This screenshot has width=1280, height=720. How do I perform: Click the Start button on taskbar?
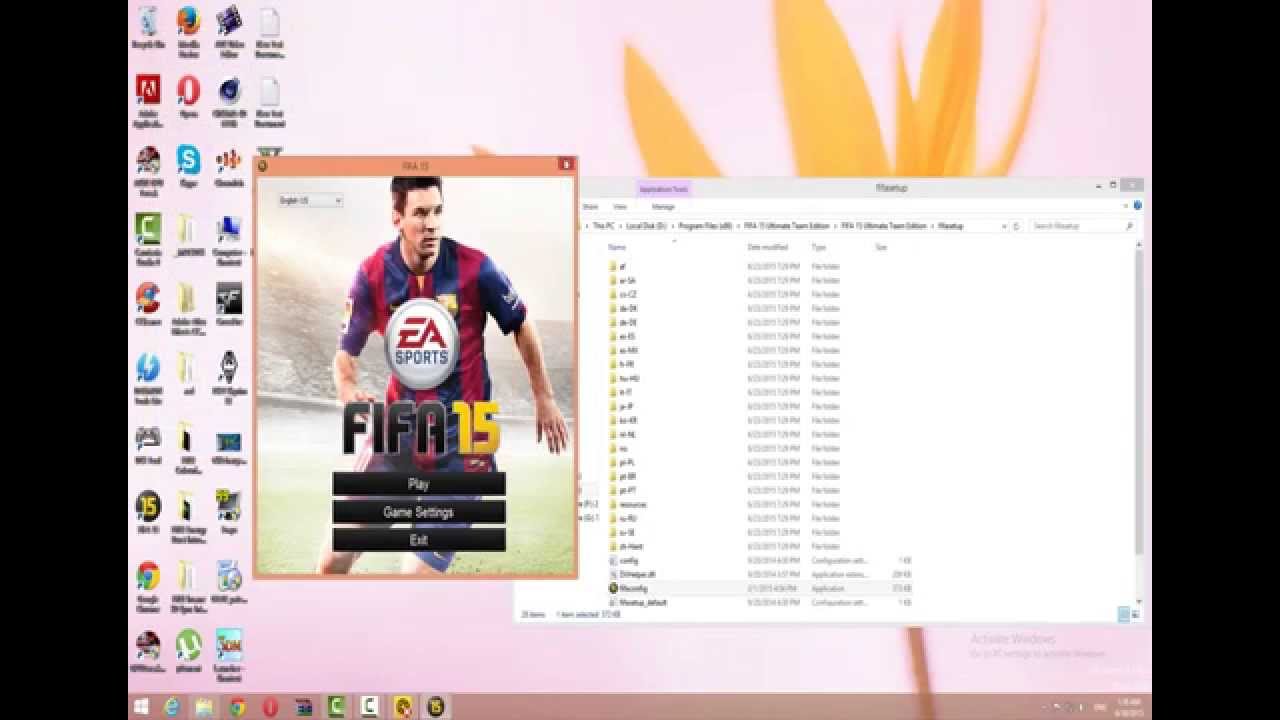pos(141,707)
